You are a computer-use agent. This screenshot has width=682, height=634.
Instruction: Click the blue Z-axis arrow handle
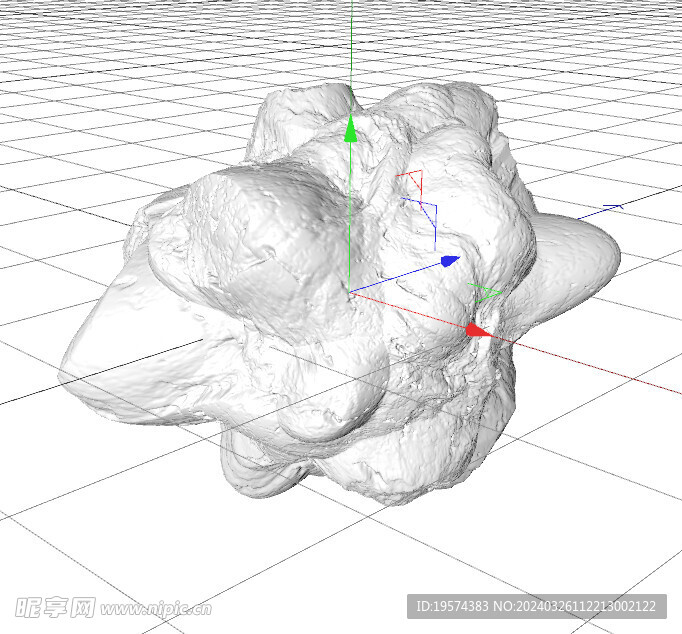tap(450, 260)
